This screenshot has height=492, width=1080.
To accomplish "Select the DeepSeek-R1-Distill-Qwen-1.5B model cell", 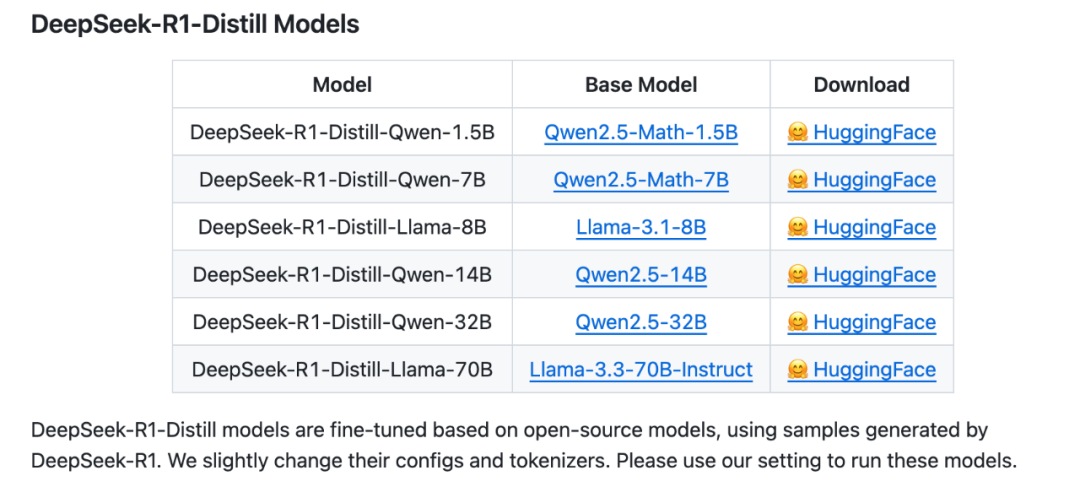I will point(342,132).
